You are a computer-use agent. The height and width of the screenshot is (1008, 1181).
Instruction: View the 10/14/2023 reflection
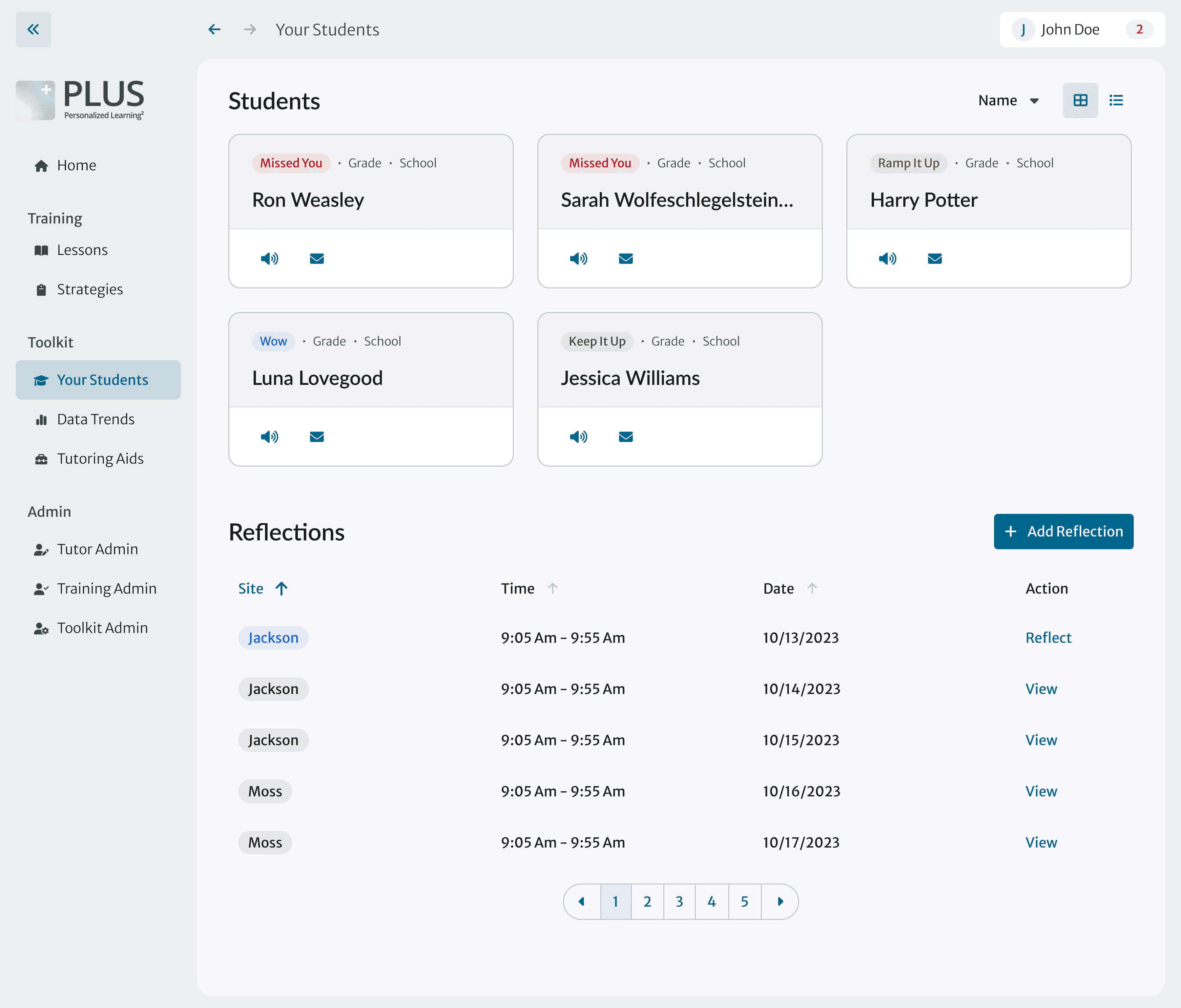tap(1041, 689)
